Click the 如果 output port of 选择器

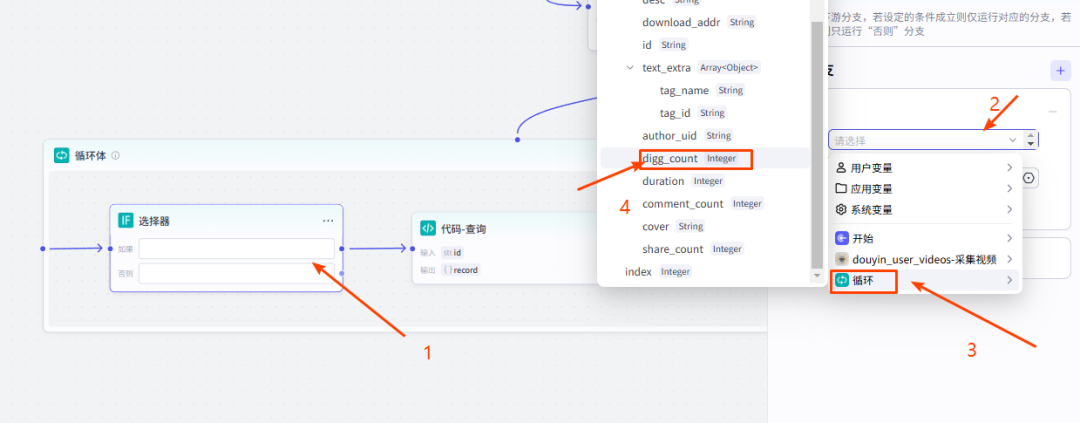point(342,248)
